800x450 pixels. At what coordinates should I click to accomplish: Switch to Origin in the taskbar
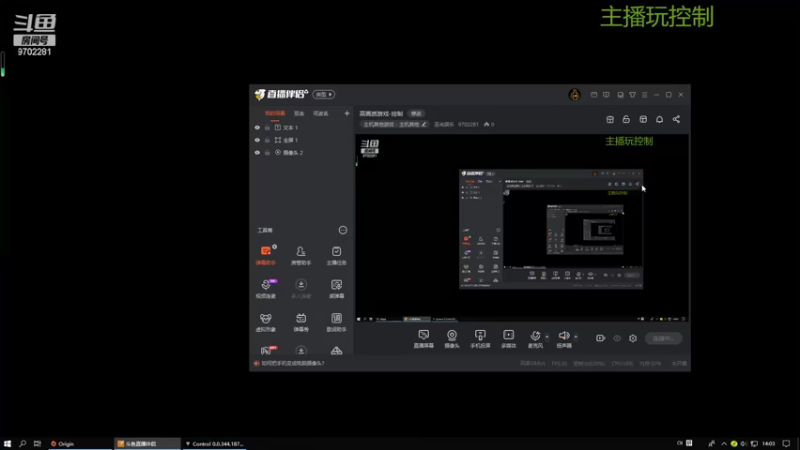point(80,444)
